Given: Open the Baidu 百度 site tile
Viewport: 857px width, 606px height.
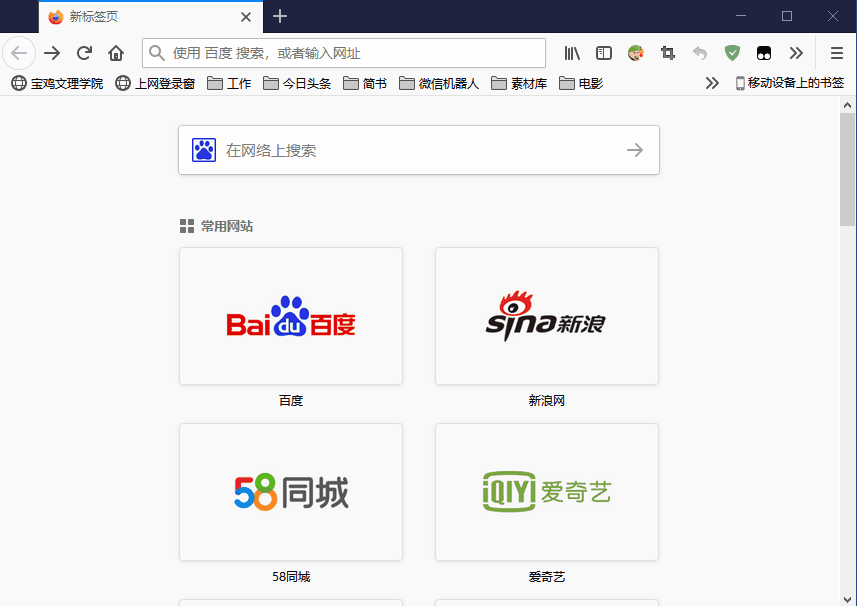Looking at the screenshot, I should click(x=291, y=316).
